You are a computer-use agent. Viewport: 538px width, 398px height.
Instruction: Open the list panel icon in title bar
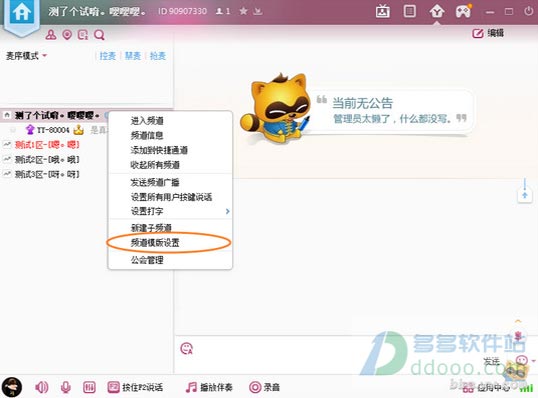pos(409,11)
